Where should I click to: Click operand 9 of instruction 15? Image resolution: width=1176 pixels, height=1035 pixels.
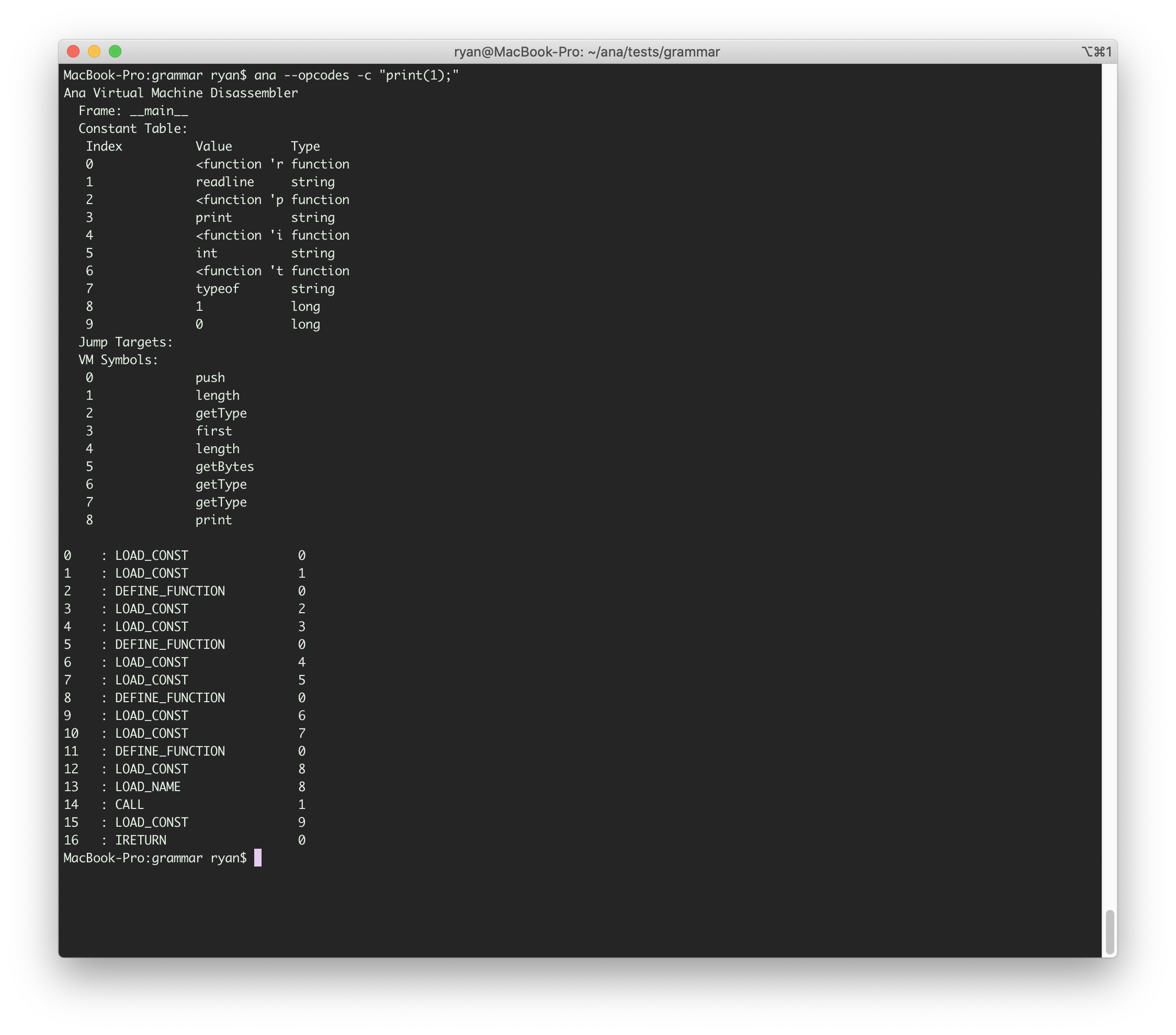(302, 824)
